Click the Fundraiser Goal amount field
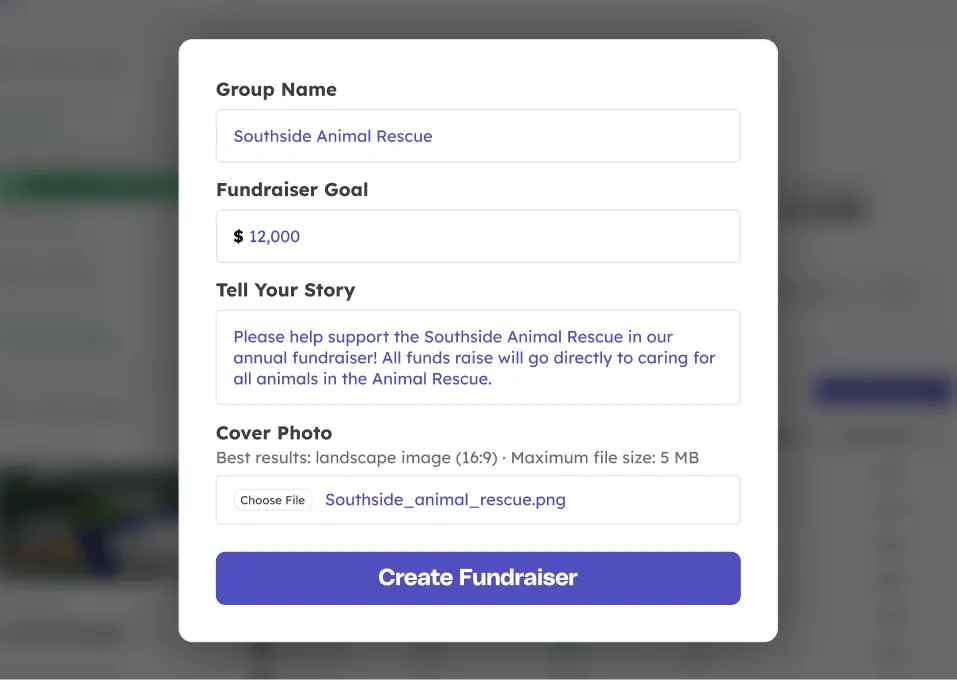The width and height of the screenshot is (957, 680). (x=477, y=236)
